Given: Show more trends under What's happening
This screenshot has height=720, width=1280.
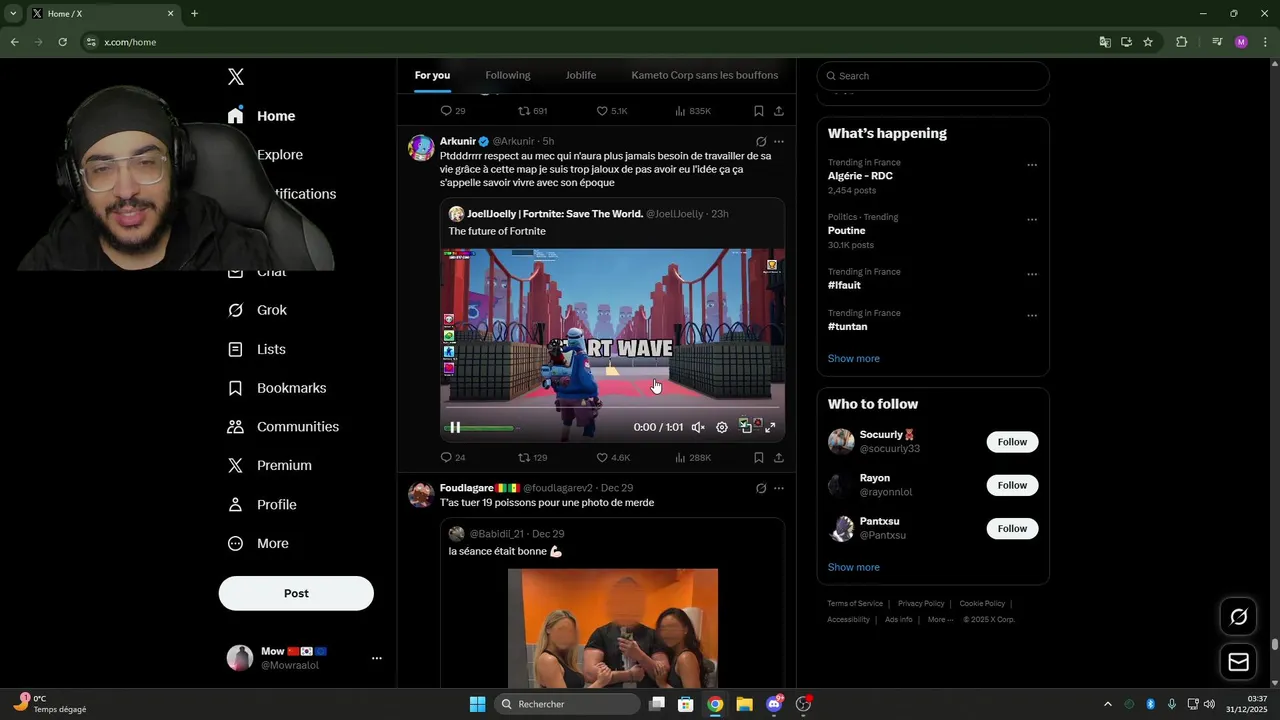Looking at the screenshot, I should 854,358.
